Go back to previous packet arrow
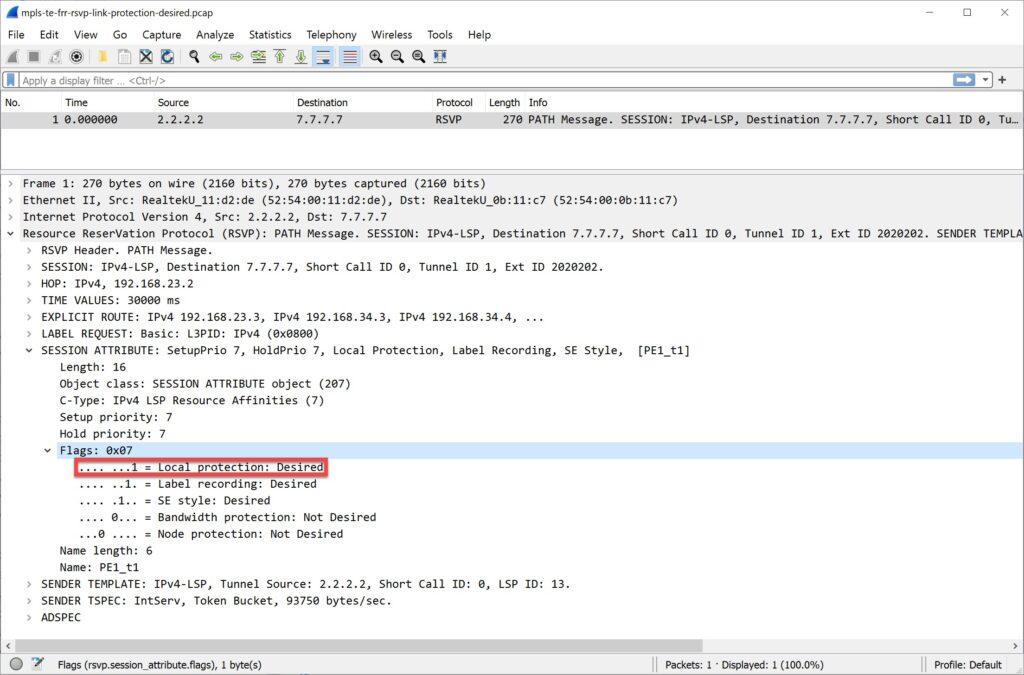 point(216,57)
